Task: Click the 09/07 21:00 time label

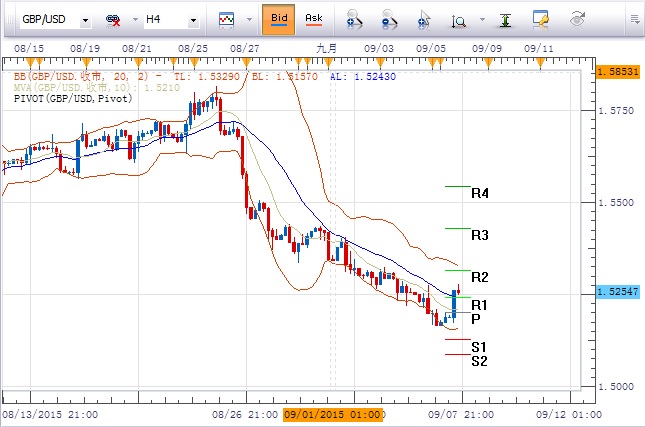Action: click(461, 414)
